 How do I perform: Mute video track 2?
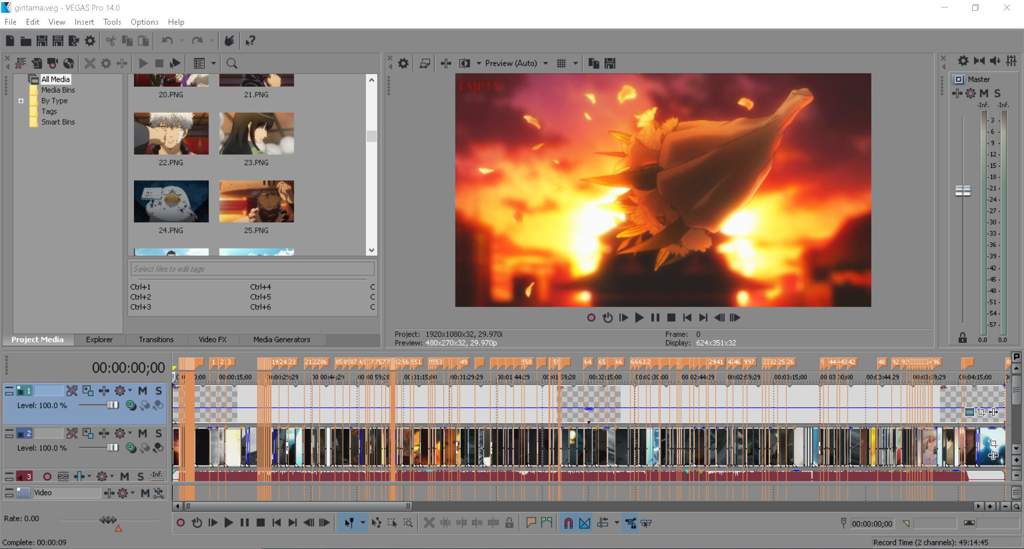[142, 433]
